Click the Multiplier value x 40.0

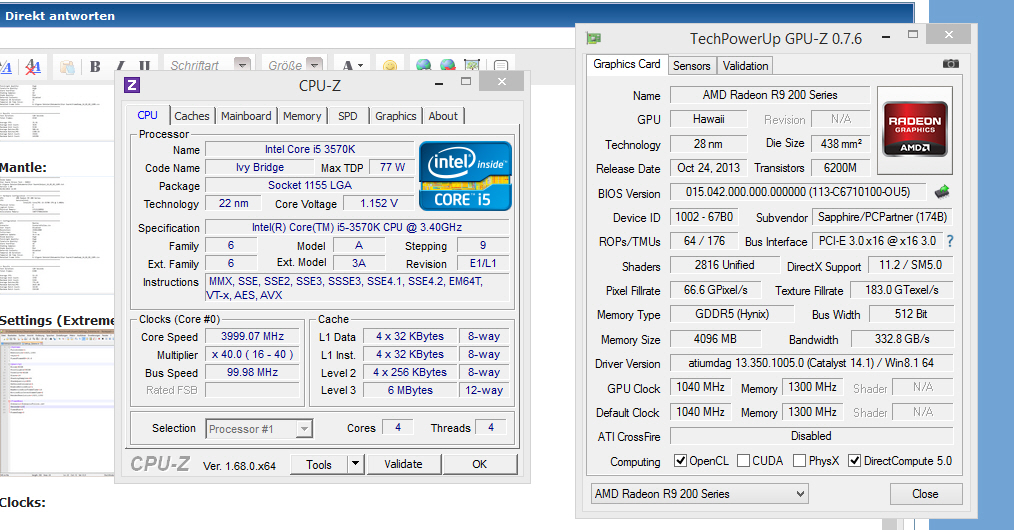click(x=252, y=354)
